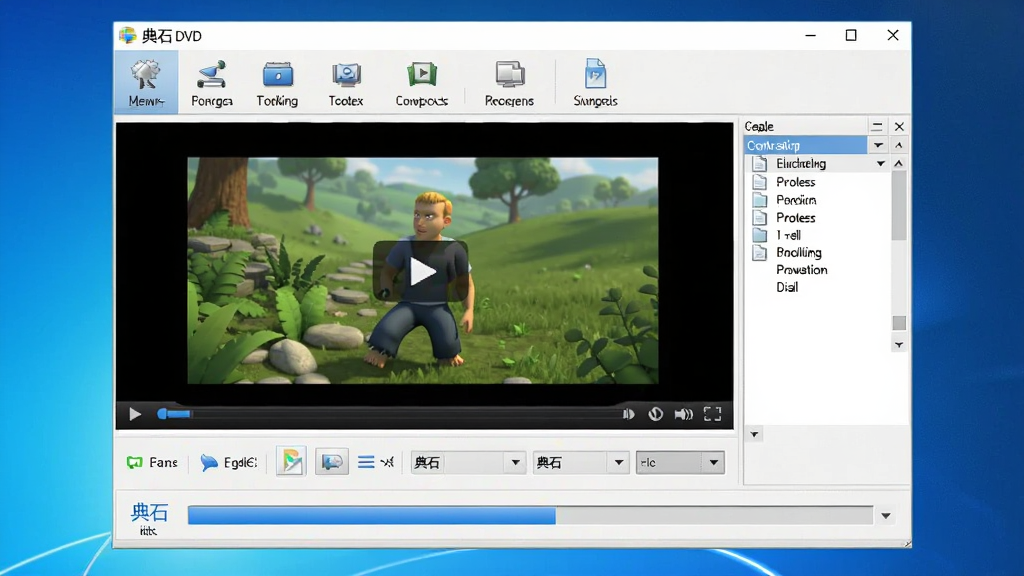Click the screen comment icon button
Viewport: 1024px width, 576px height.
332,462
